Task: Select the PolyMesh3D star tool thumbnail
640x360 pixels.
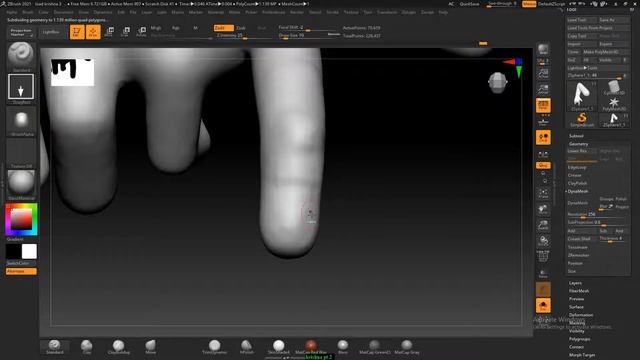Action: (x=613, y=104)
